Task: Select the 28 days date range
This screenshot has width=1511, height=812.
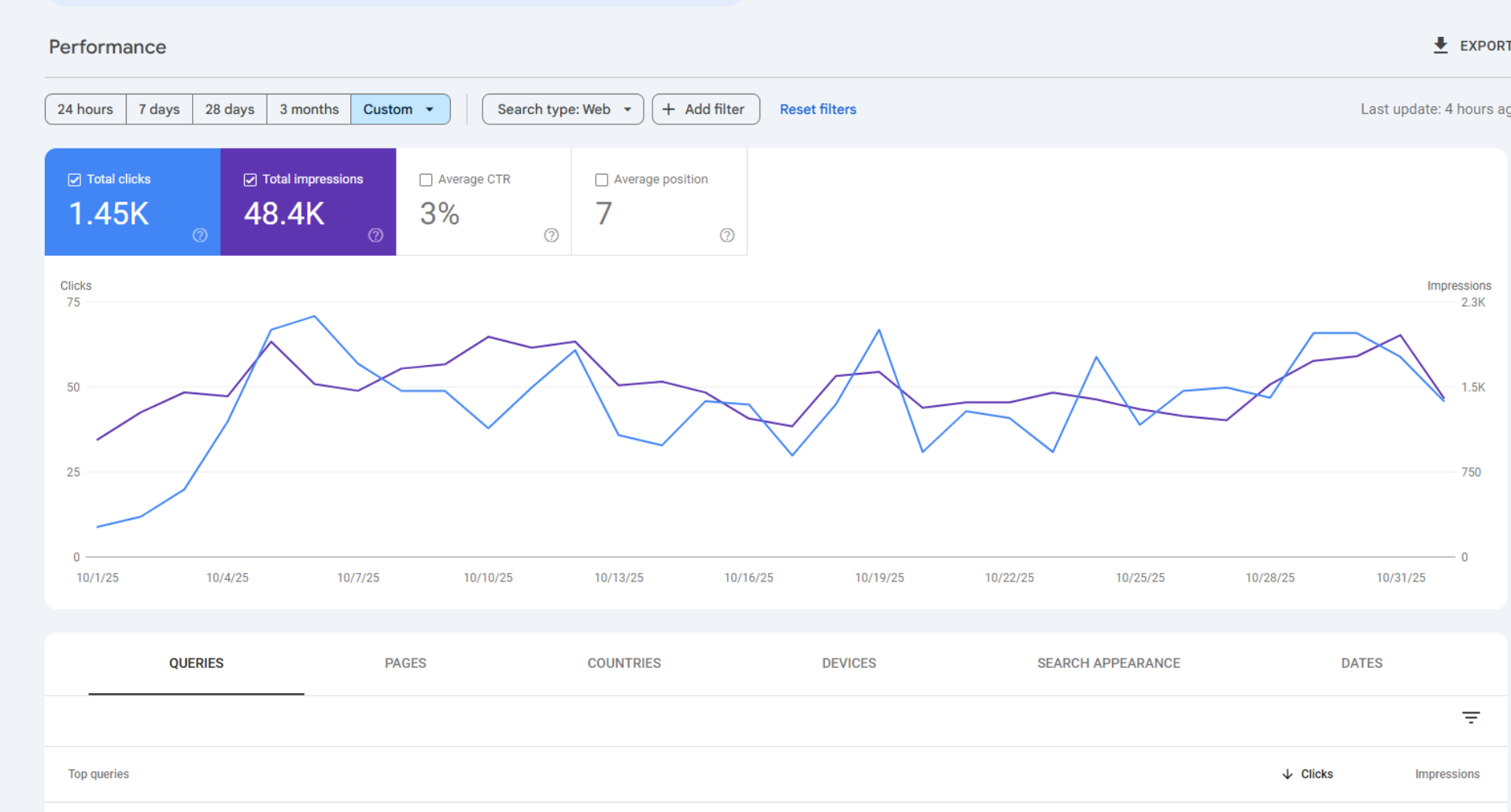Action: pos(228,109)
